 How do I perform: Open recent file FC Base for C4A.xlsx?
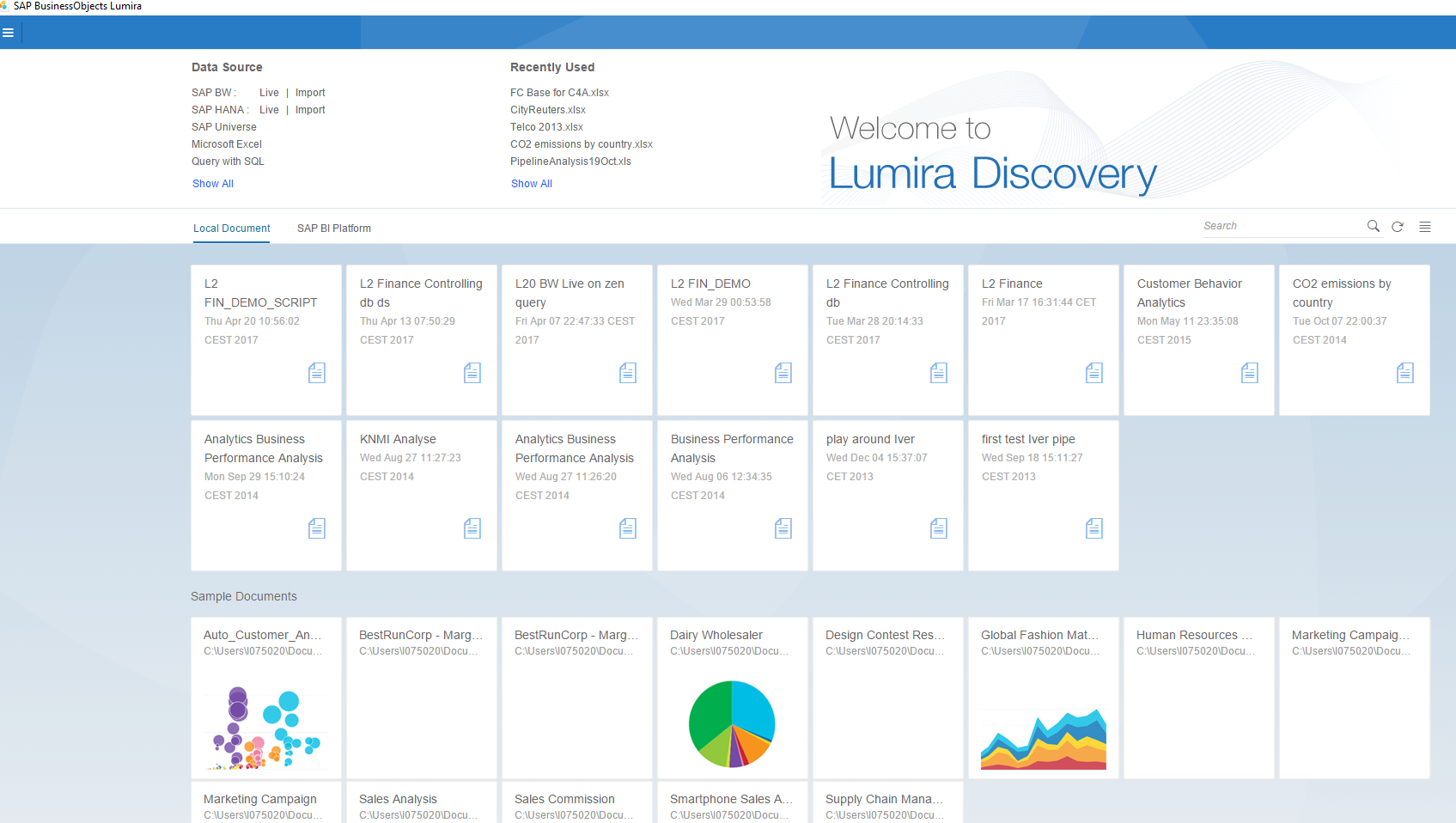pyautogui.click(x=559, y=93)
